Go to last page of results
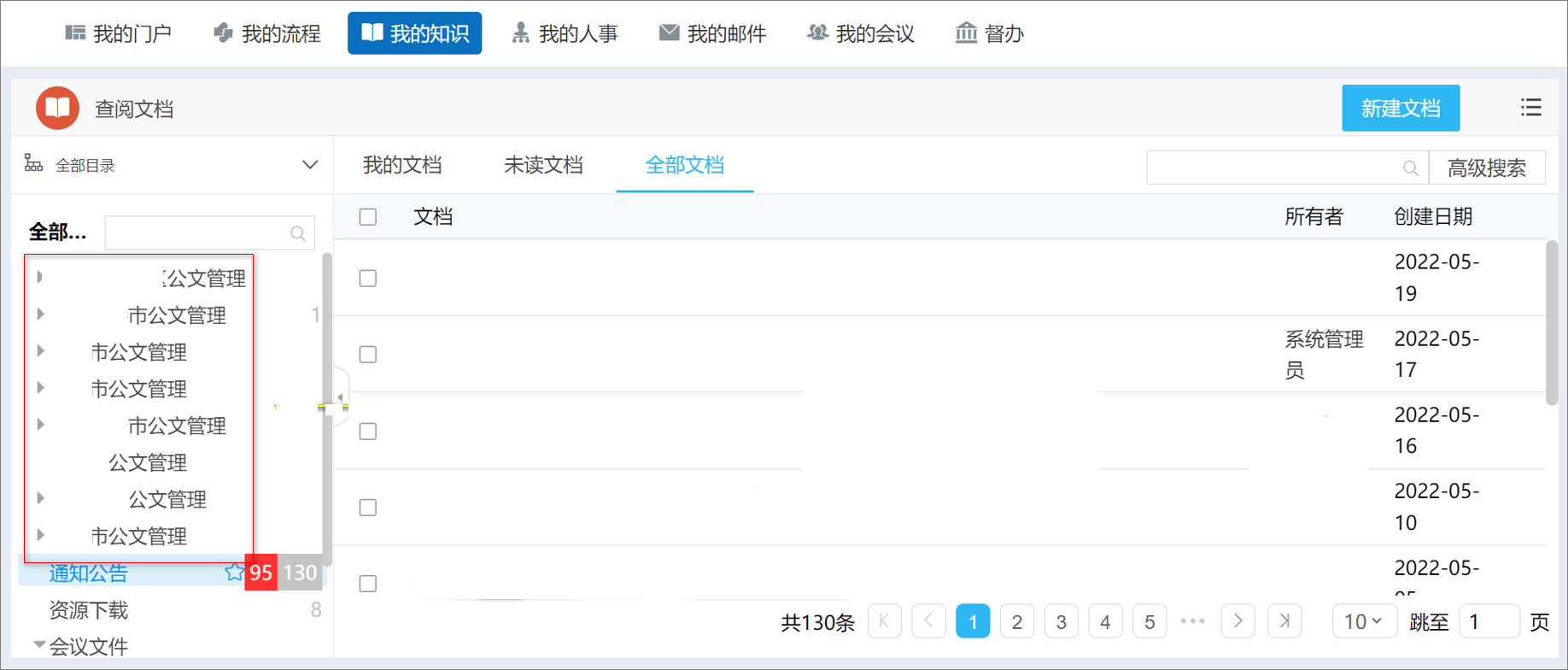The image size is (1568, 670). point(1284,621)
